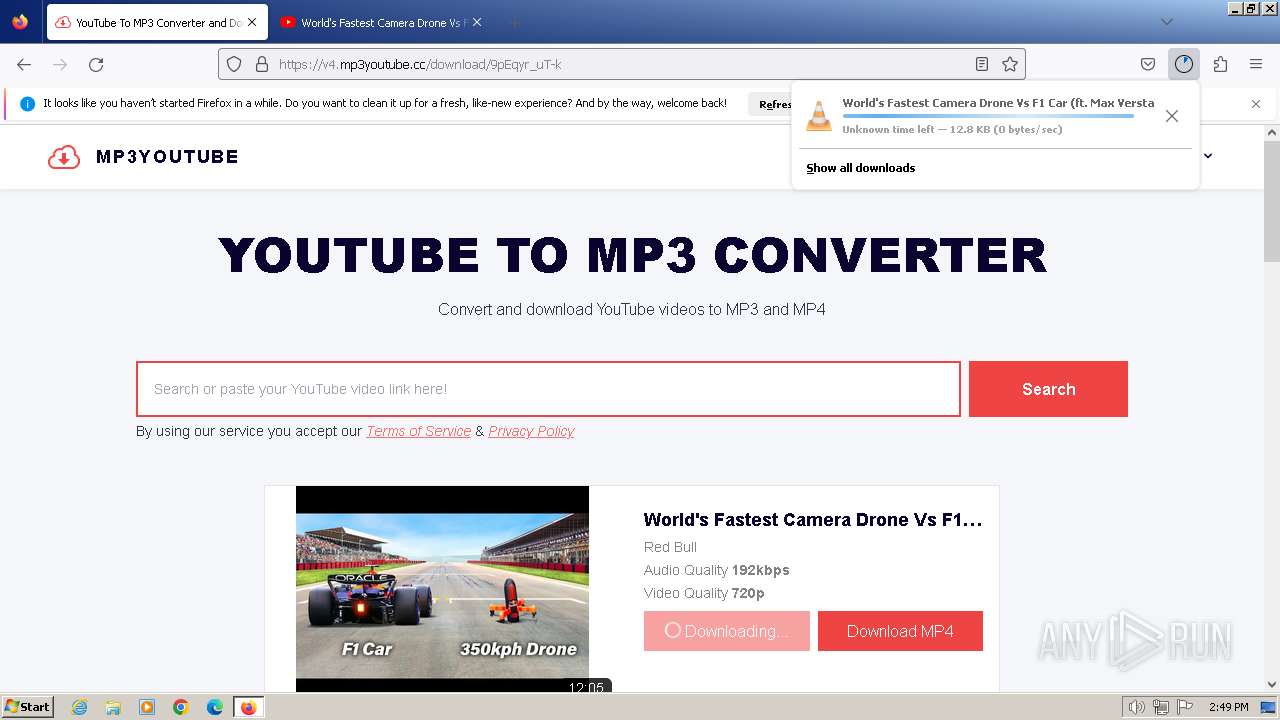
Task: Click the Firefox taskbar button
Action: 249,707
